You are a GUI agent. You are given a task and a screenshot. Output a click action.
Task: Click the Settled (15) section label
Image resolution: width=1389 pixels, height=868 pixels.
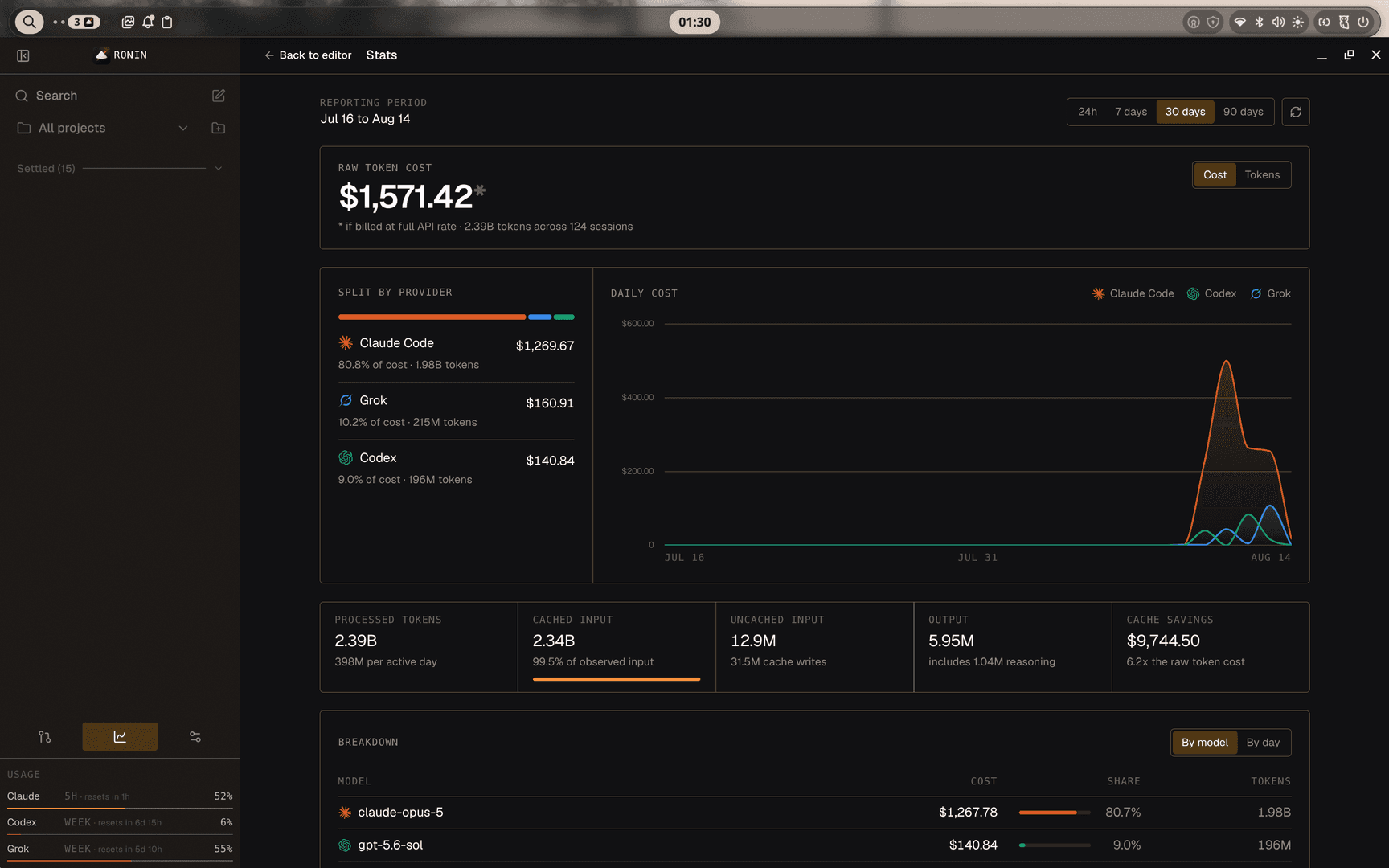(x=46, y=169)
